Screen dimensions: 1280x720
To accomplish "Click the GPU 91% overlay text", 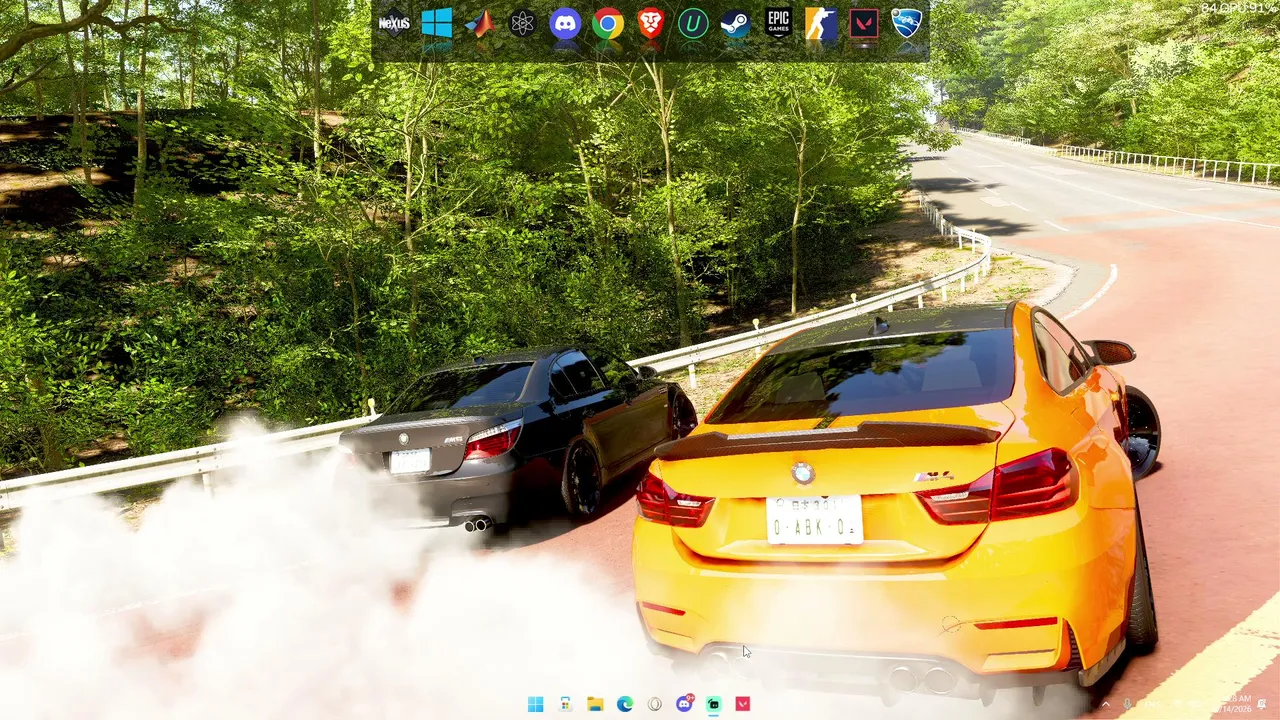I will (1249, 8).
